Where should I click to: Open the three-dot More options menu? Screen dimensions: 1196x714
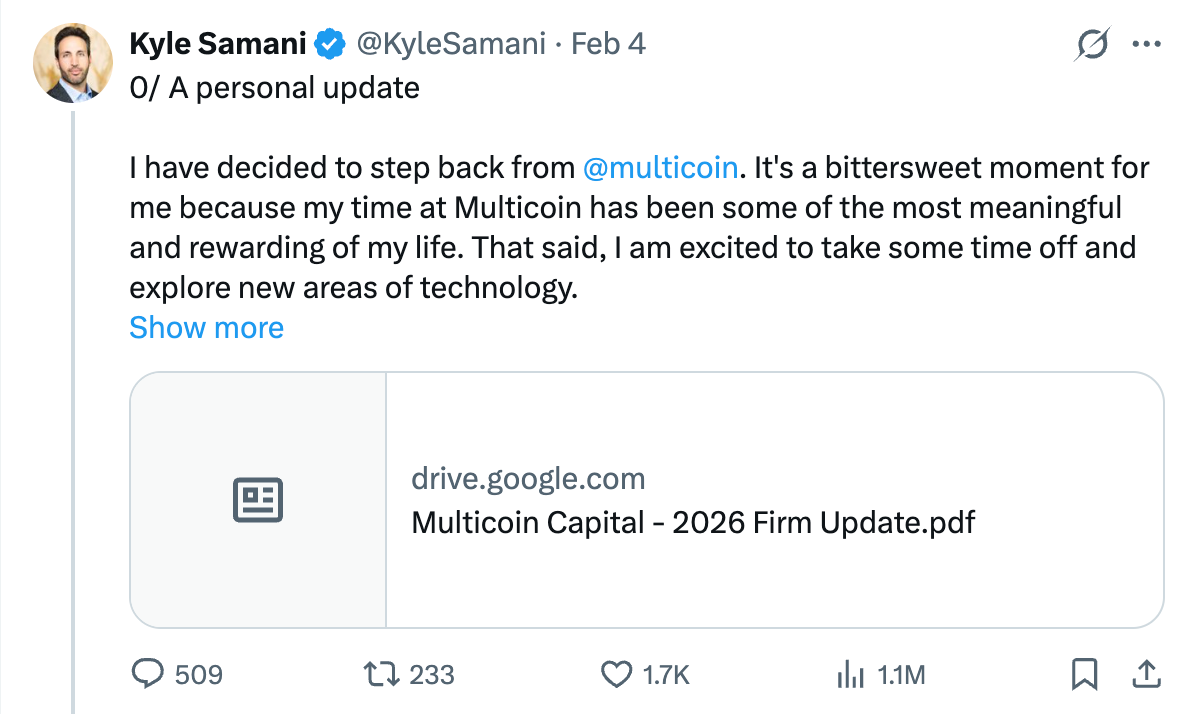click(x=1146, y=45)
